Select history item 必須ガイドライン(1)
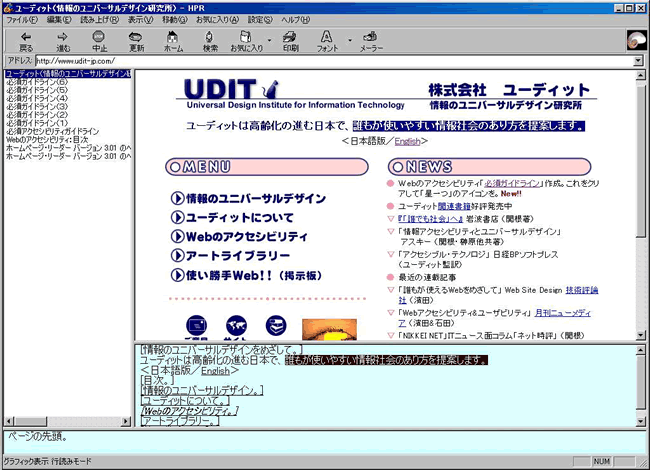This screenshot has width=650, height=470. (37, 123)
